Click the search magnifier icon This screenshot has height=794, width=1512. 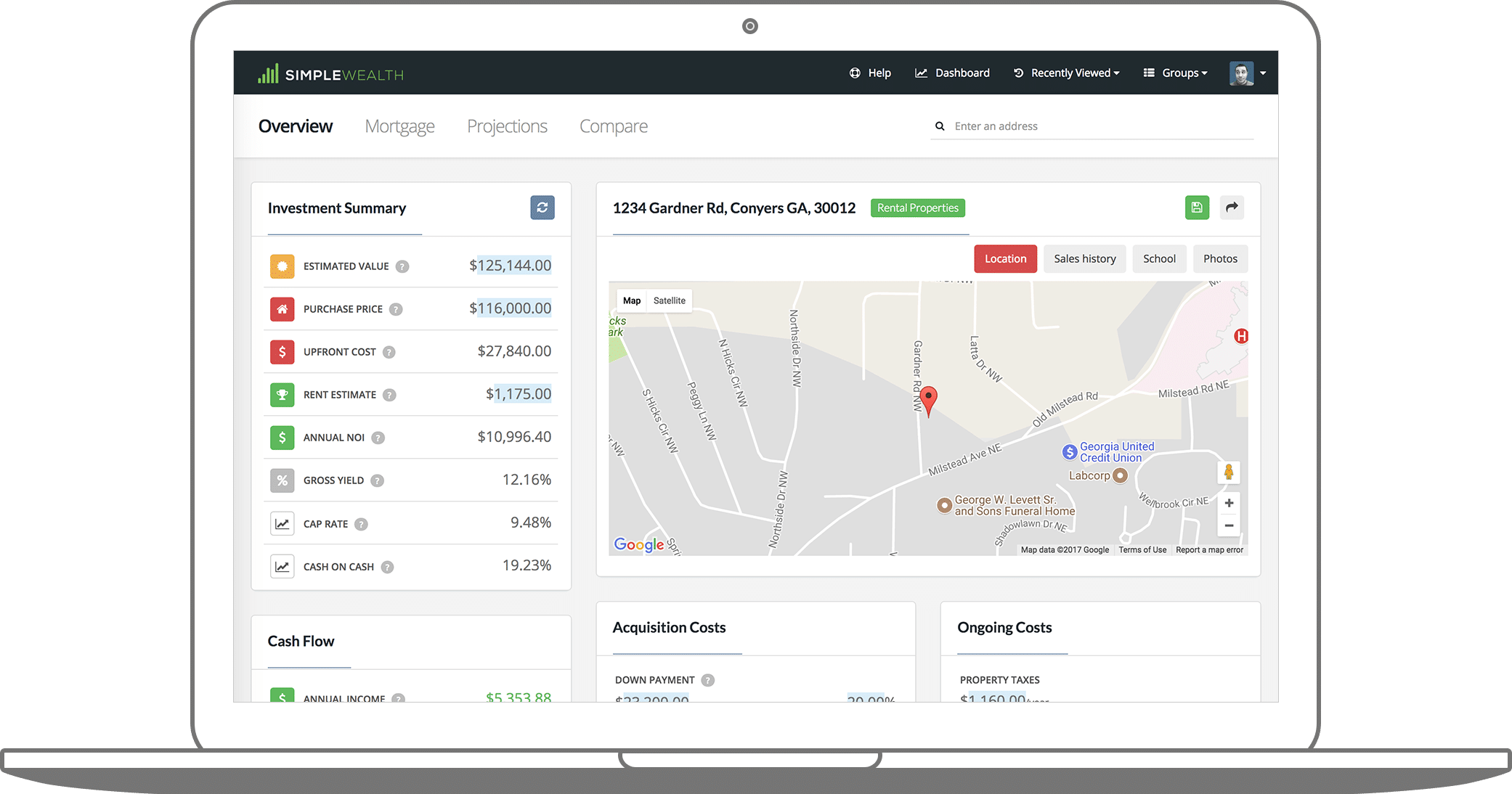(x=940, y=126)
